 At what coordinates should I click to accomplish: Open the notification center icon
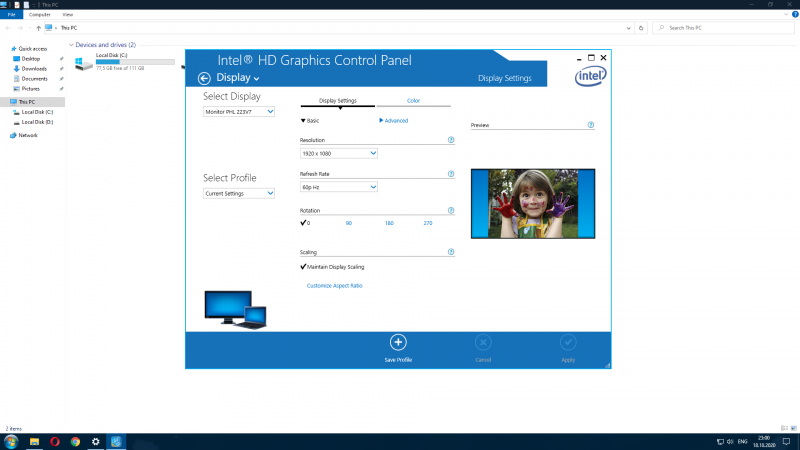(786, 442)
